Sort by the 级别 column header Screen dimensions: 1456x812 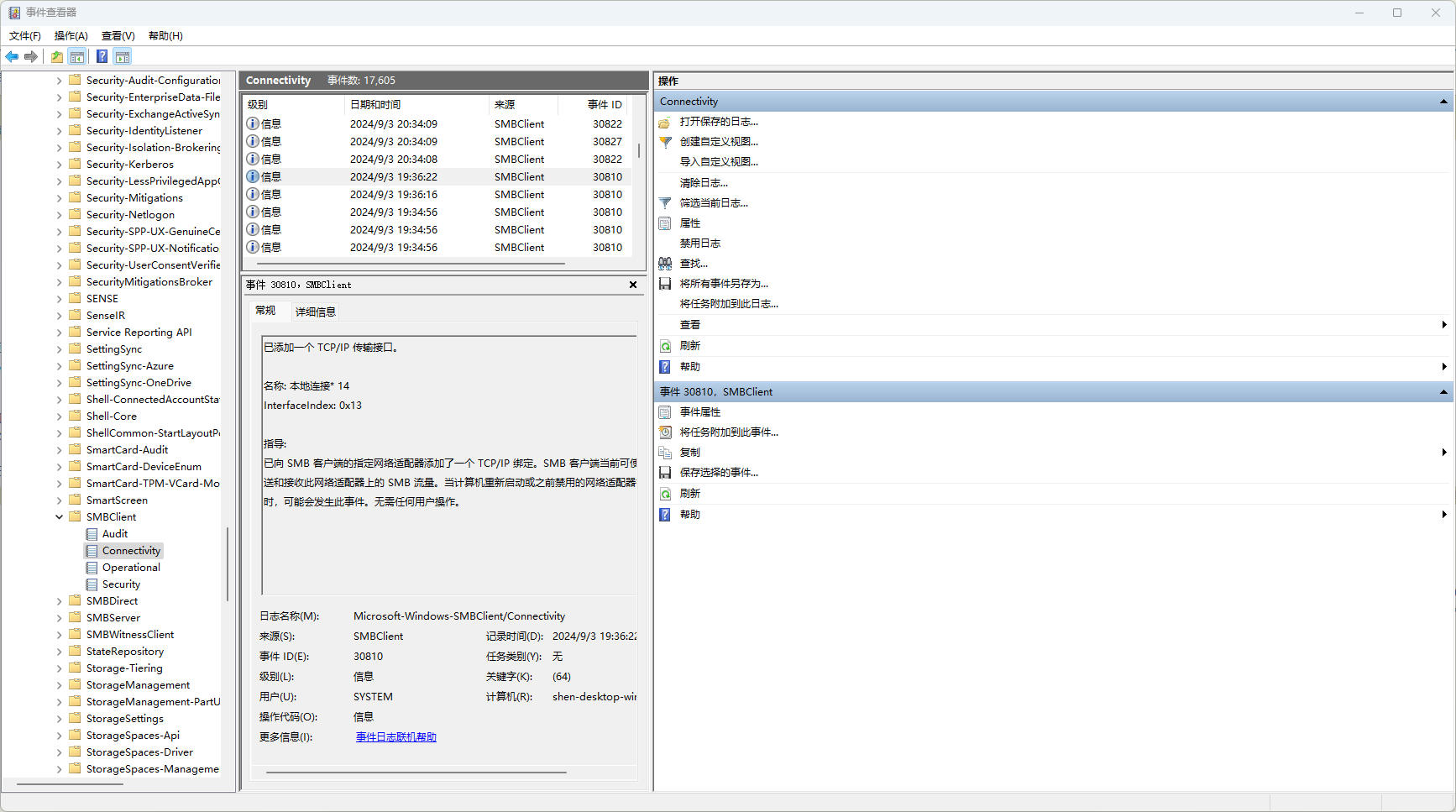294,105
